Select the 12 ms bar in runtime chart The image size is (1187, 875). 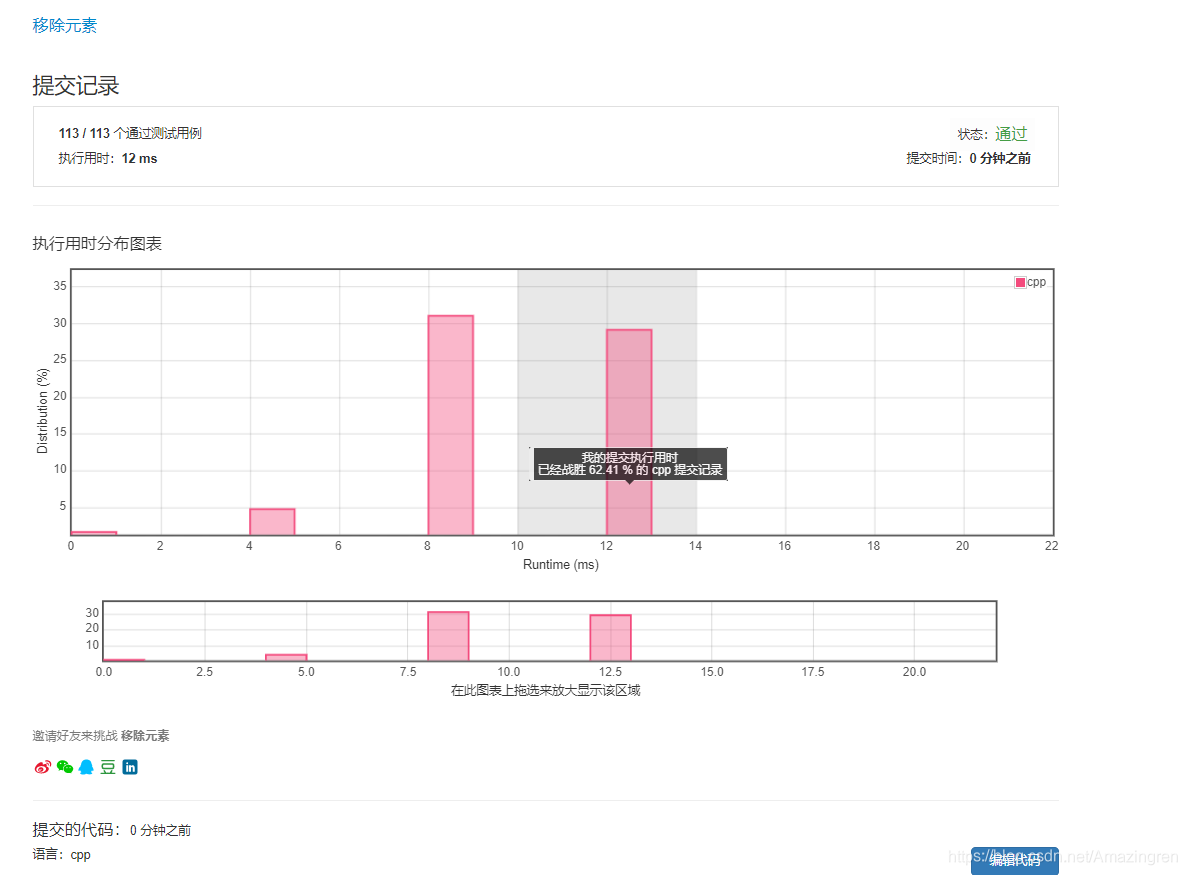(x=629, y=432)
